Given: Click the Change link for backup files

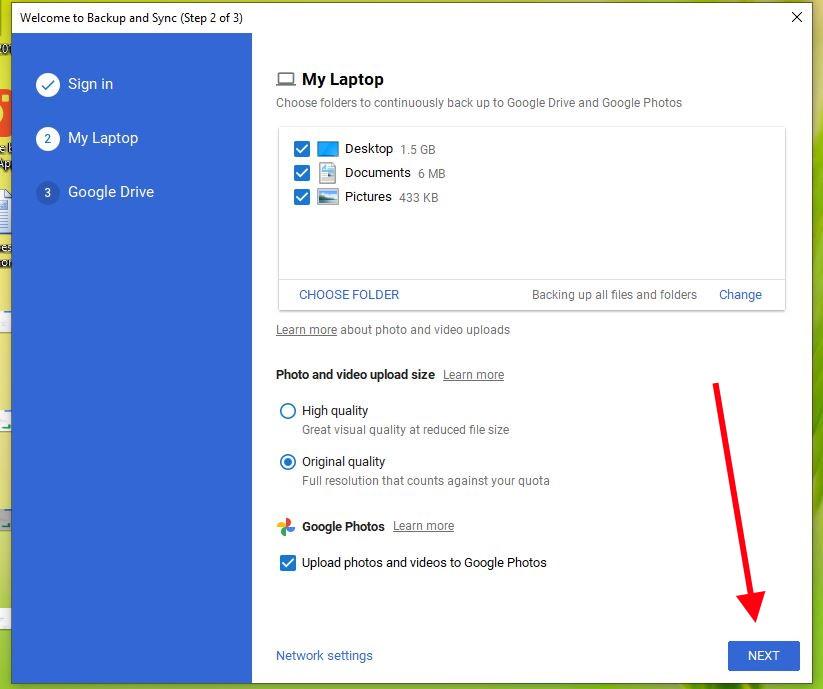Looking at the screenshot, I should 740,295.
